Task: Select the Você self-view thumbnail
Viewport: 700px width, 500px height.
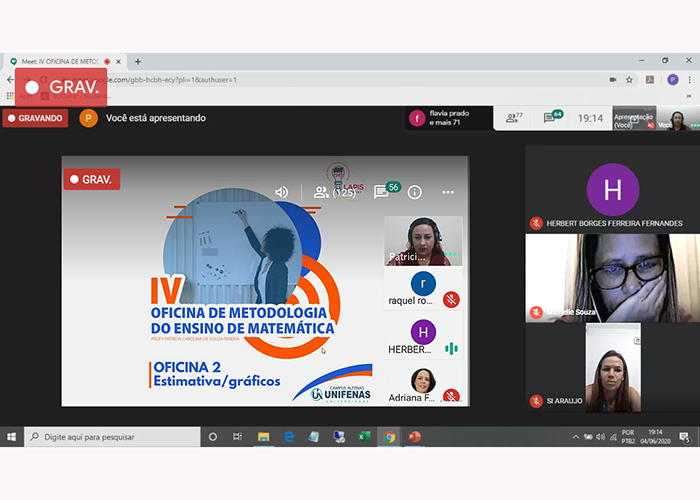Action: pos(678,118)
